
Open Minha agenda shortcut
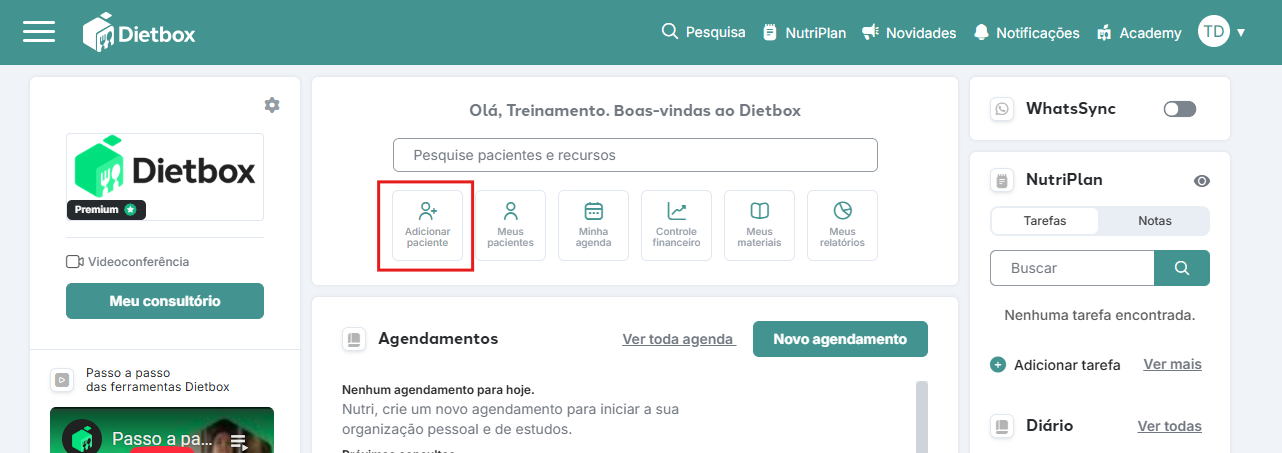(594, 225)
